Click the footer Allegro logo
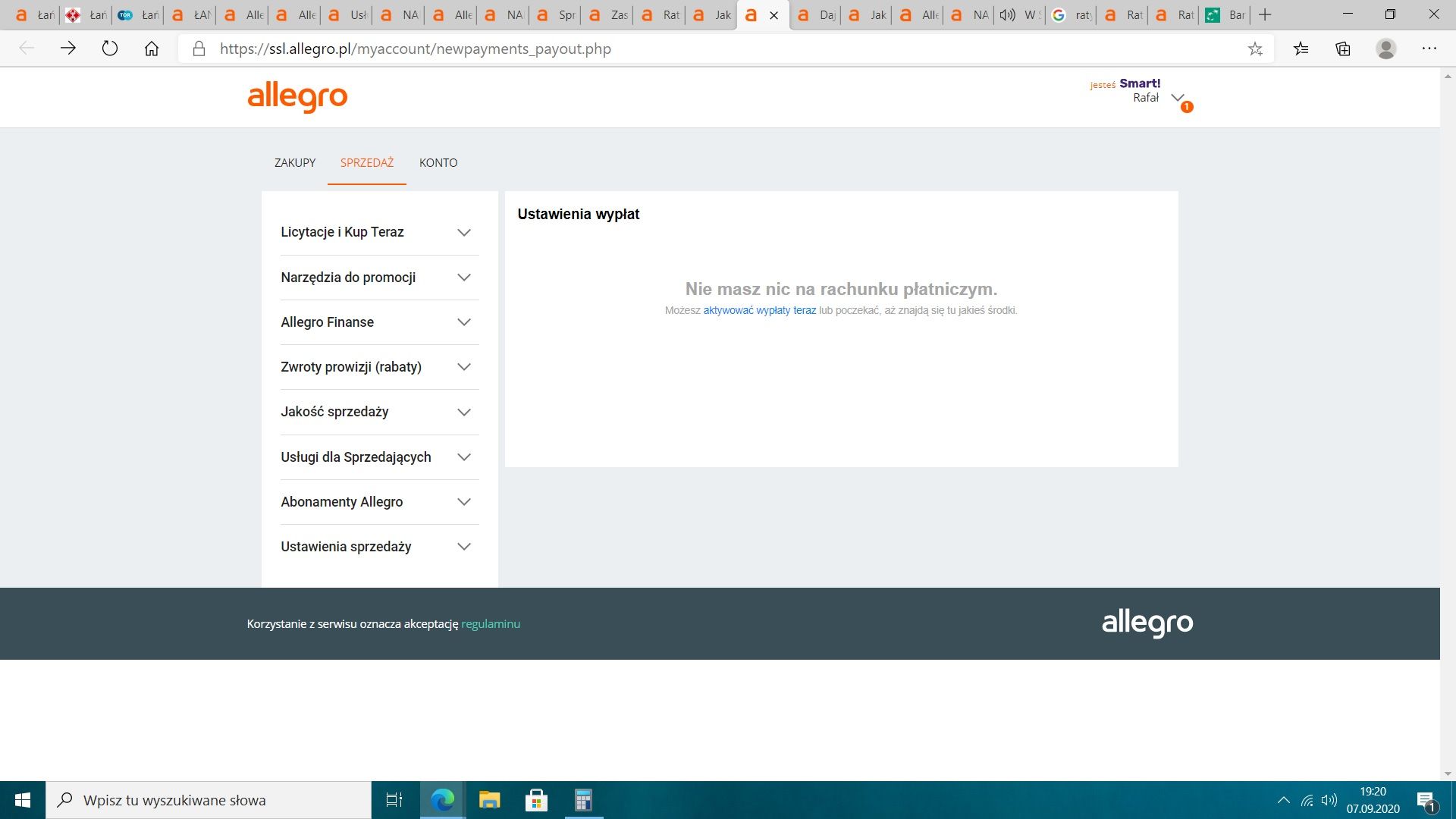The width and height of the screenshot is (1456, 819). (x=1147, y=623)
